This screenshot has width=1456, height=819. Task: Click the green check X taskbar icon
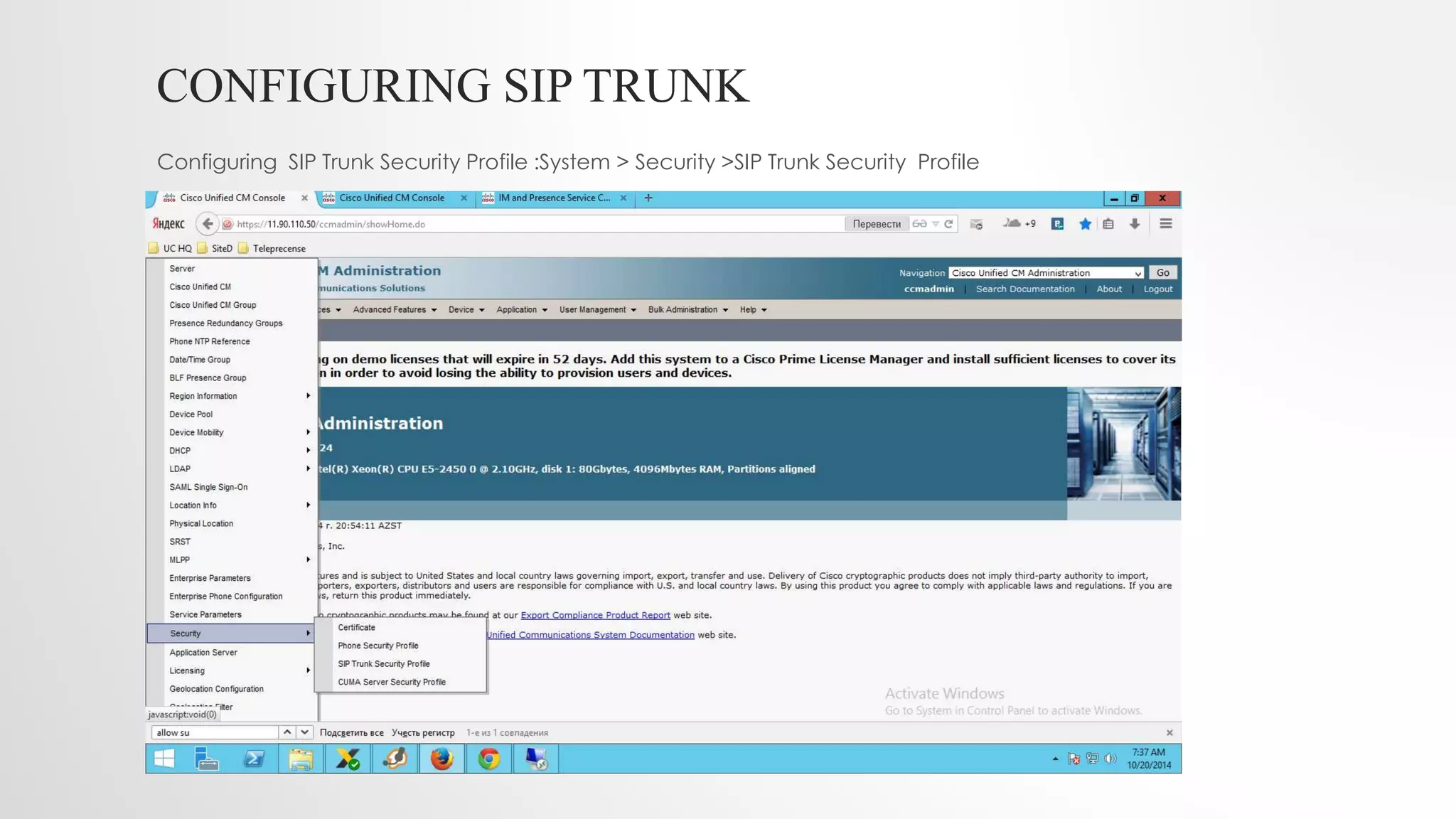click(x=348, y=759)
